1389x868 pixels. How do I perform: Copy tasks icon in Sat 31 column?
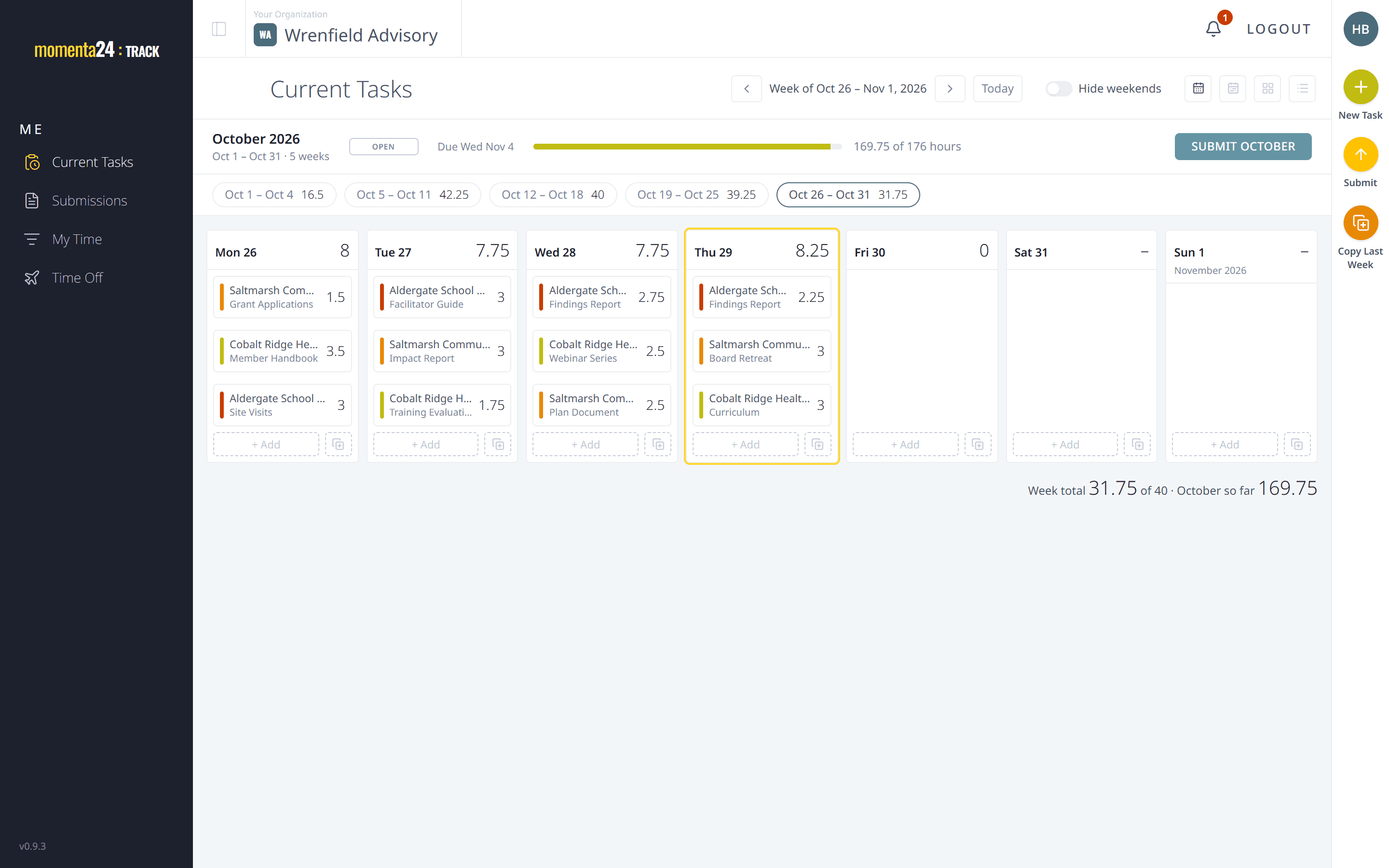1137,444
